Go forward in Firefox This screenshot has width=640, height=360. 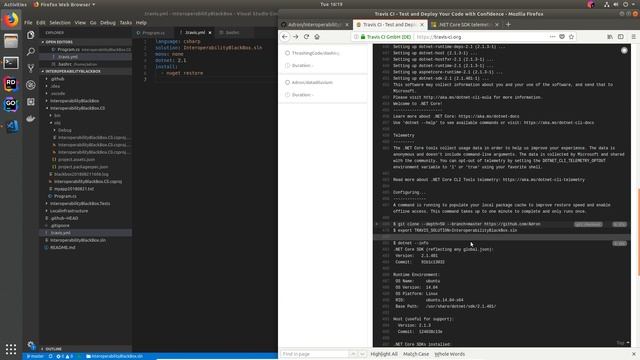(296, 37)
